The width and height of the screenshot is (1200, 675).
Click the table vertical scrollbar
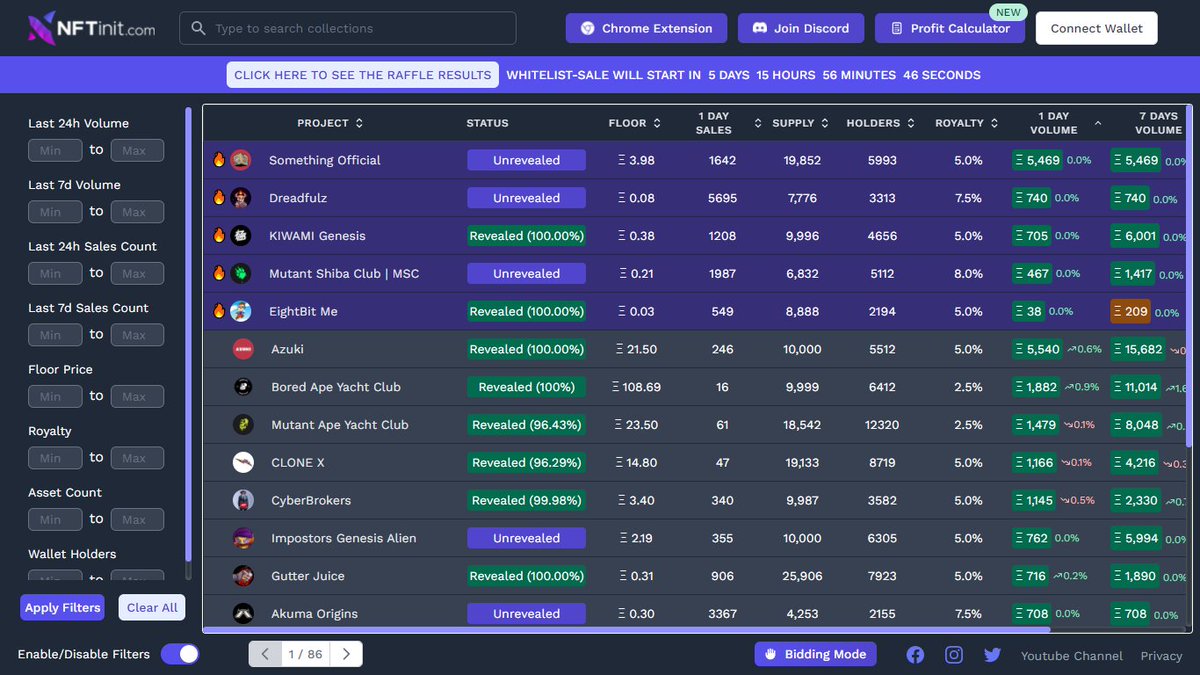[x=1189, y=276]
